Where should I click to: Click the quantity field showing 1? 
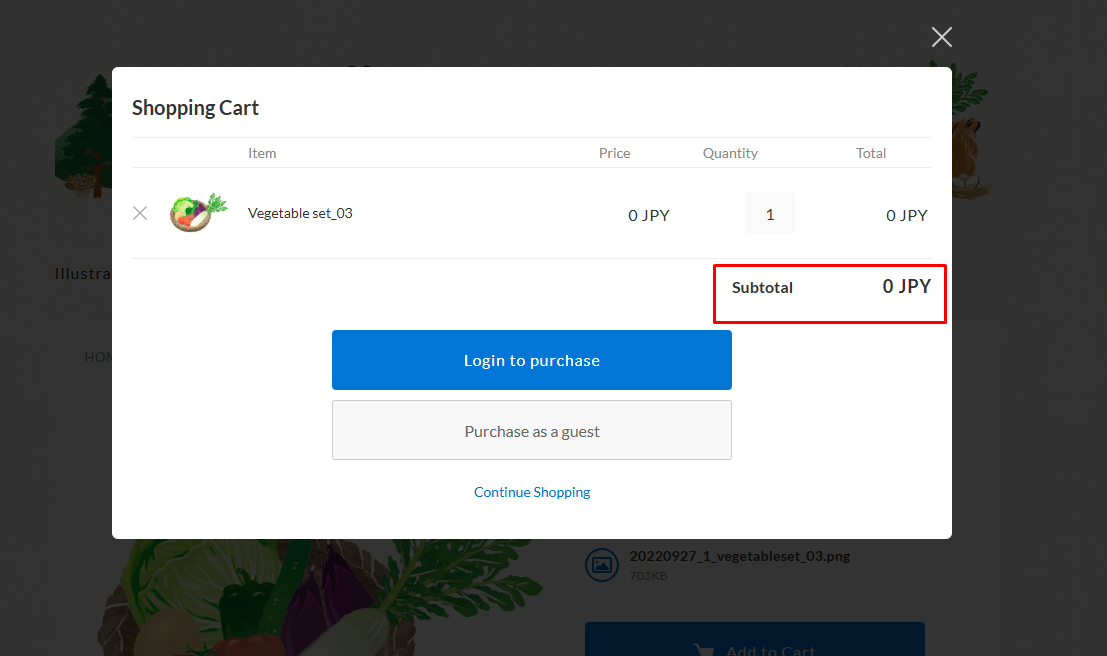[x=769, y=212]
